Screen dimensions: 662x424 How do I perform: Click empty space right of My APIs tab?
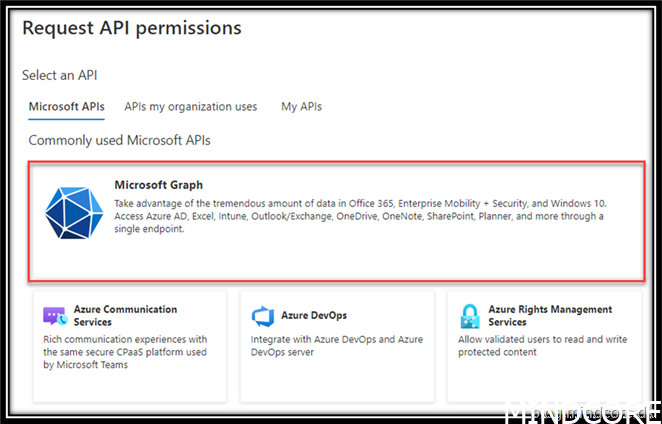point(480,106)
